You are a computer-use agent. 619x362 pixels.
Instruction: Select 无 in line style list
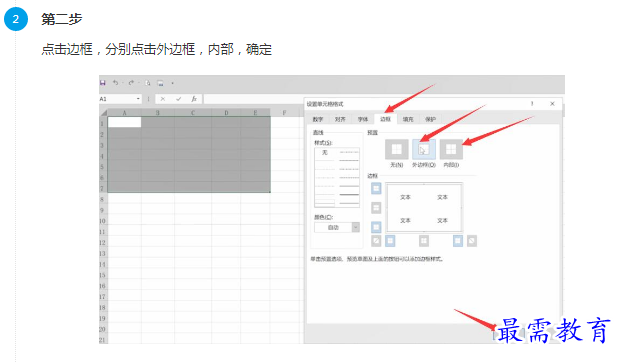point(325,153)
